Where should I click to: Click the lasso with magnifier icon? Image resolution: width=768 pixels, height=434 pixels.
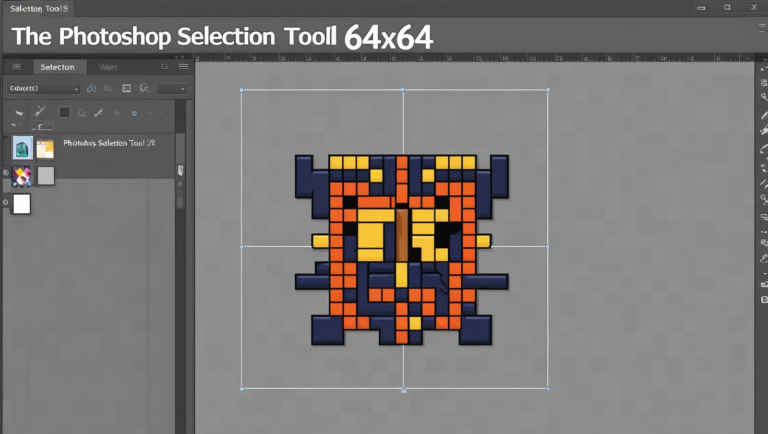pos(144,88)
